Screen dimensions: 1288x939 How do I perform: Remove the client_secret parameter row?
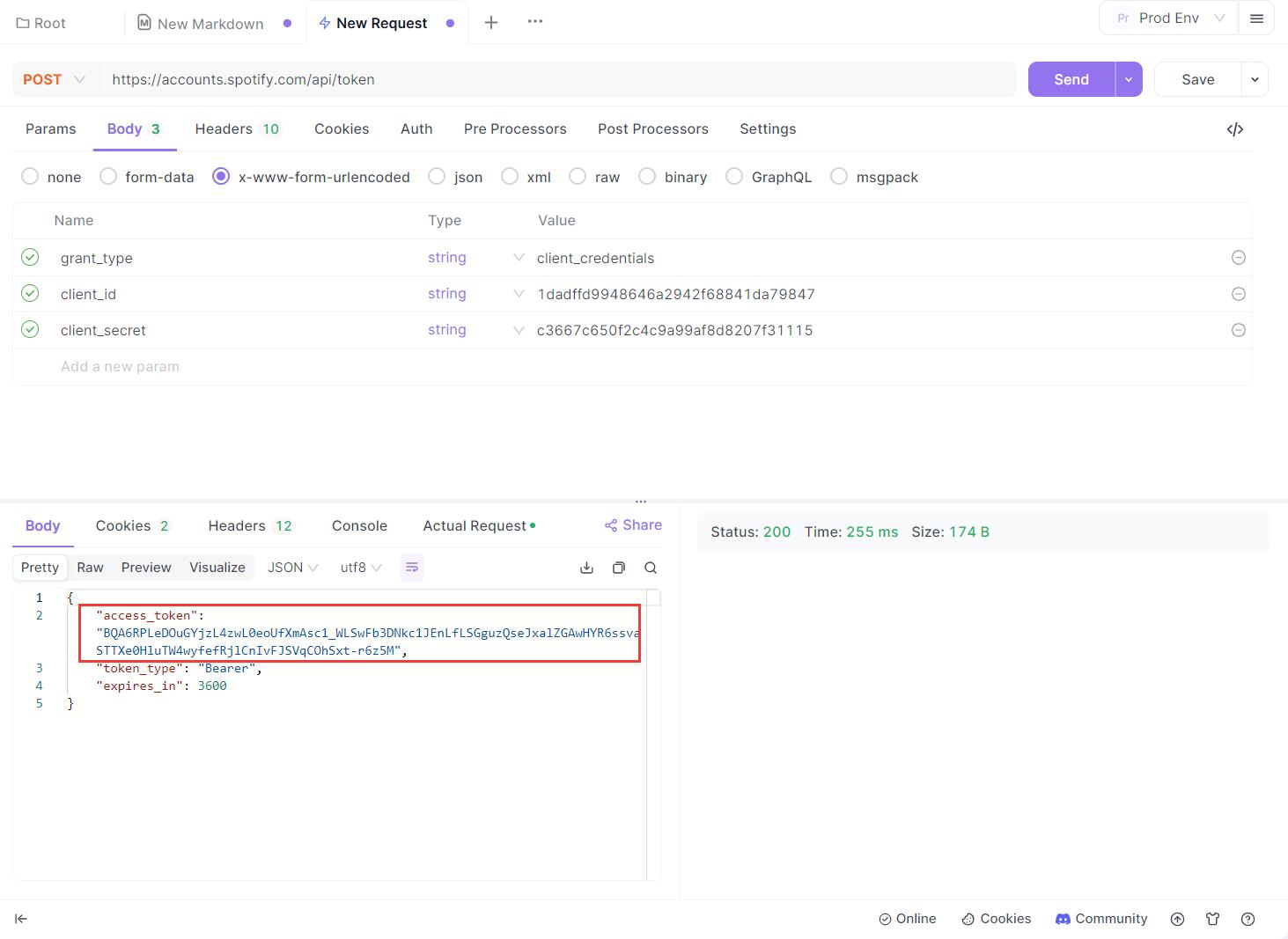pyautogui.click(x=1238, y=330)
